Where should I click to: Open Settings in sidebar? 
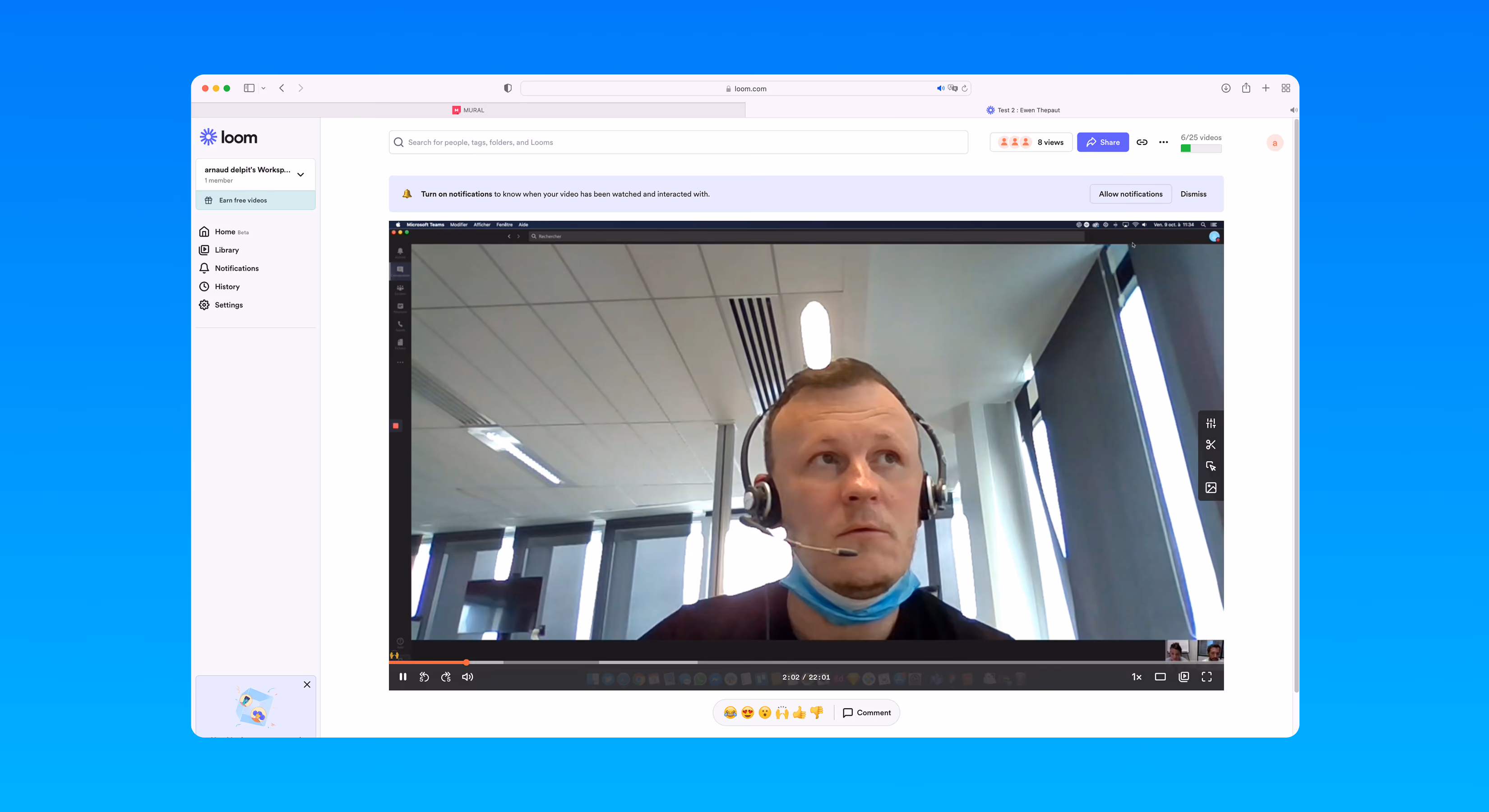tap(221, 304)
